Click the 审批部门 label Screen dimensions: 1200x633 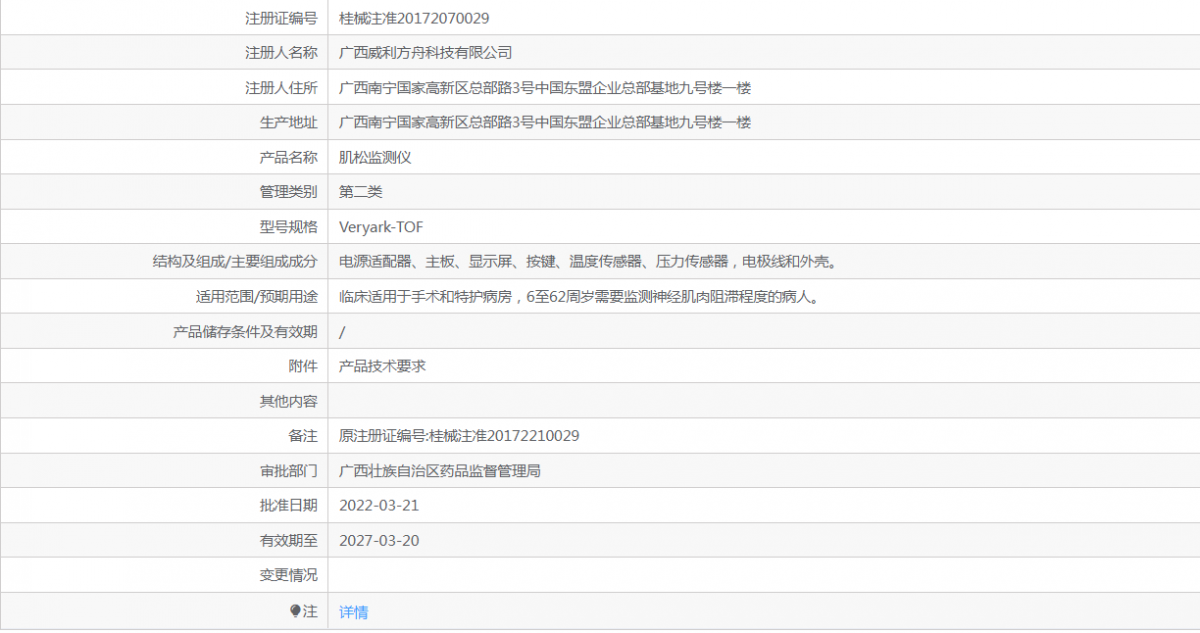click(288, 471)
